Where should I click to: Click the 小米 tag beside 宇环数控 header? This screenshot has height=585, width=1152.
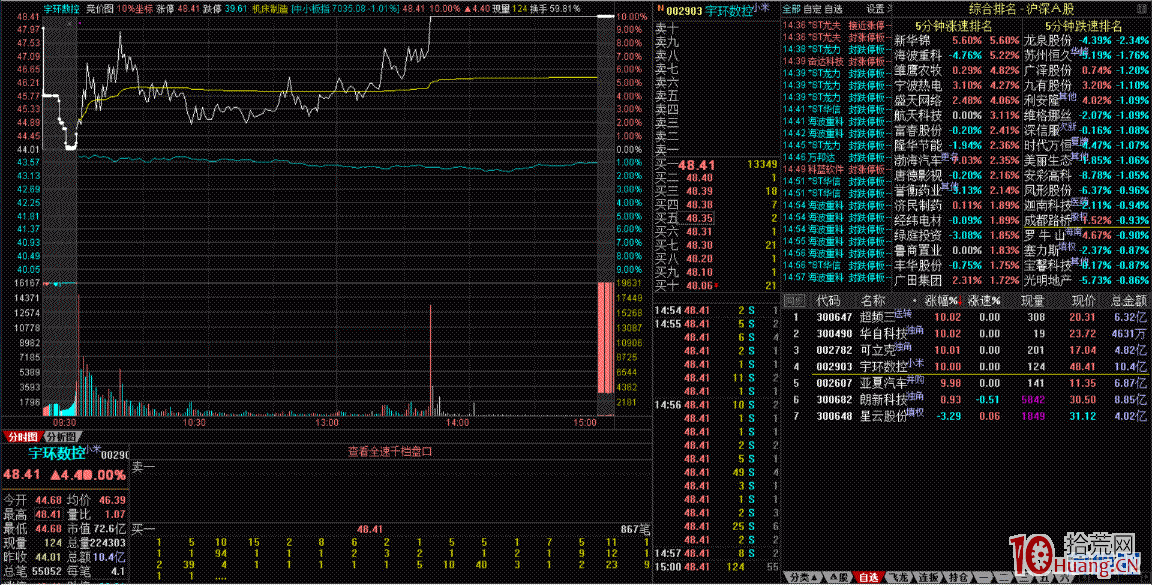click(x=761, y=7)
